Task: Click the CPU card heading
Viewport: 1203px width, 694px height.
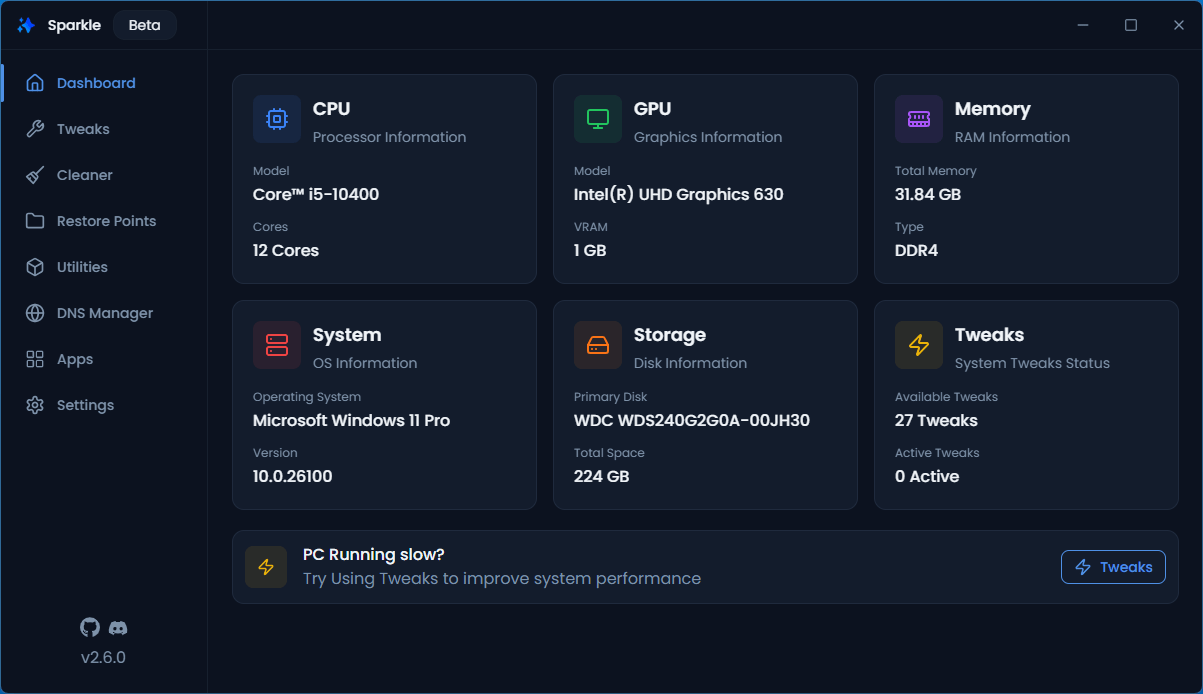Action: pyautogui.click(x=332, y=109)
